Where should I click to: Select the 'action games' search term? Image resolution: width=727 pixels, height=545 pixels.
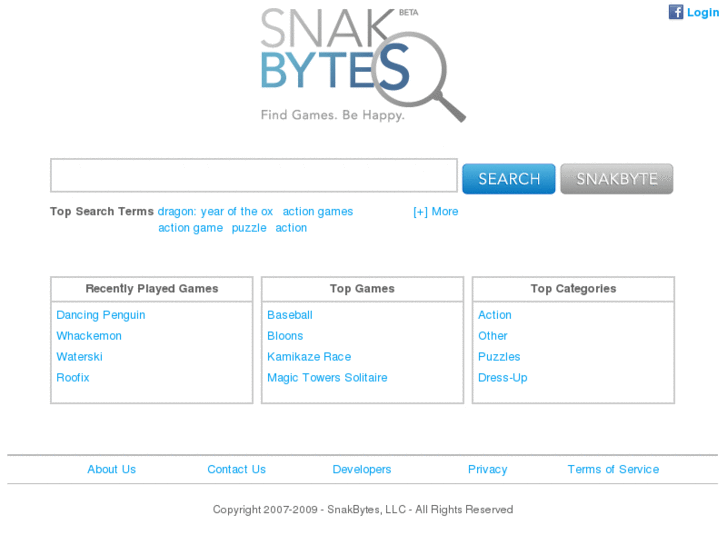(x=318, y=212)
